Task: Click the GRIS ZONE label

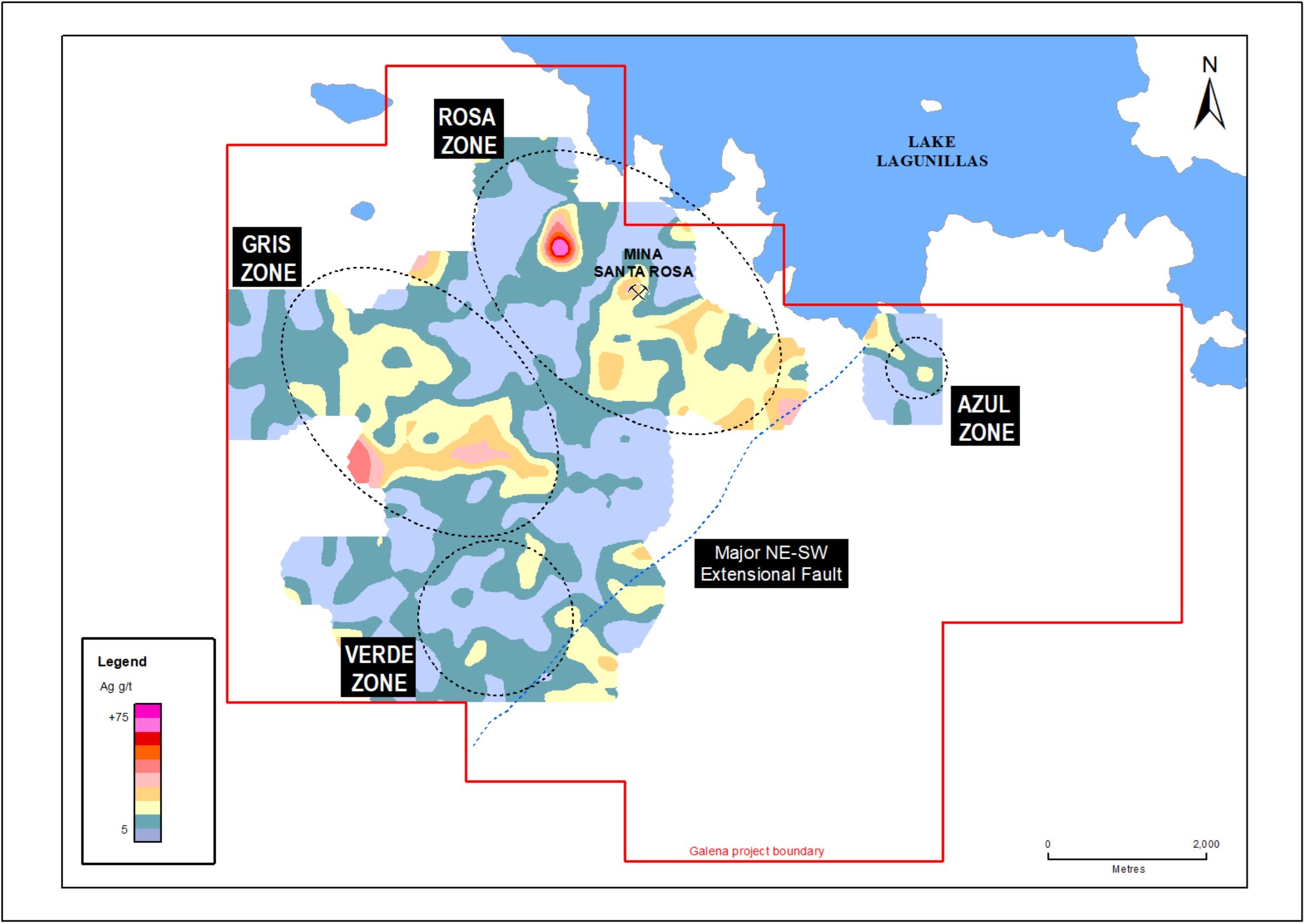Action: [x=267, y=258]
